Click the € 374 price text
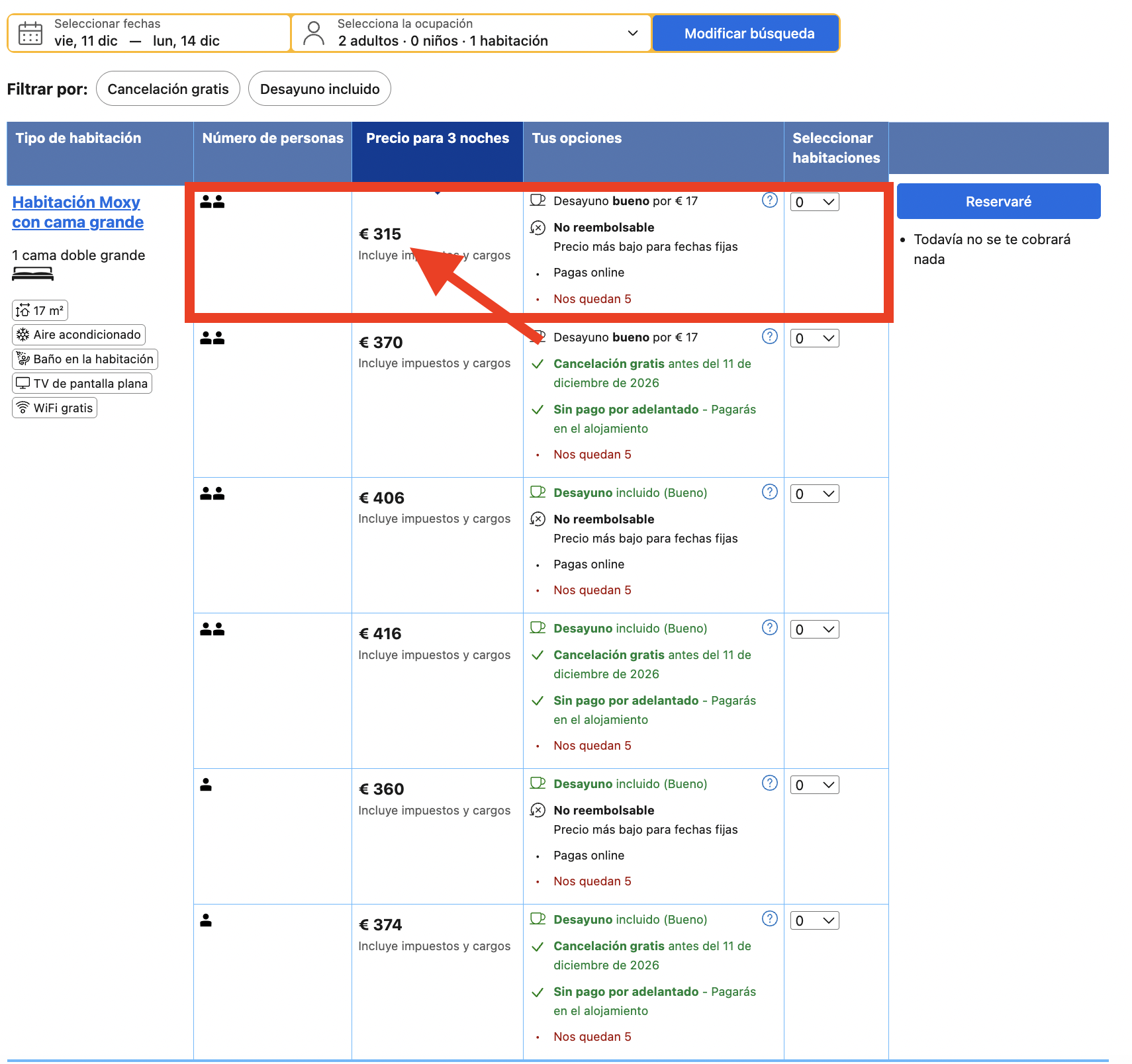Screen dimensions: 1132x1064 coord(380,925)
